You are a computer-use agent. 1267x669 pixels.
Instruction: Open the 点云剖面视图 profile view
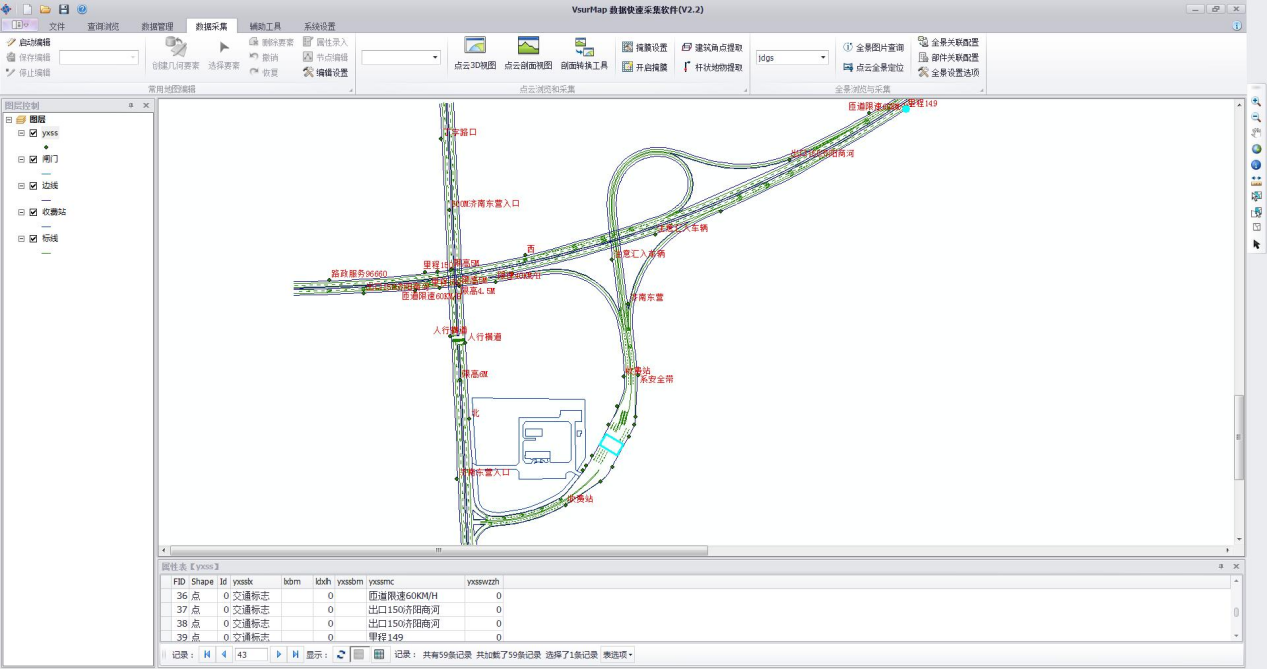click(x=527, y=52)
